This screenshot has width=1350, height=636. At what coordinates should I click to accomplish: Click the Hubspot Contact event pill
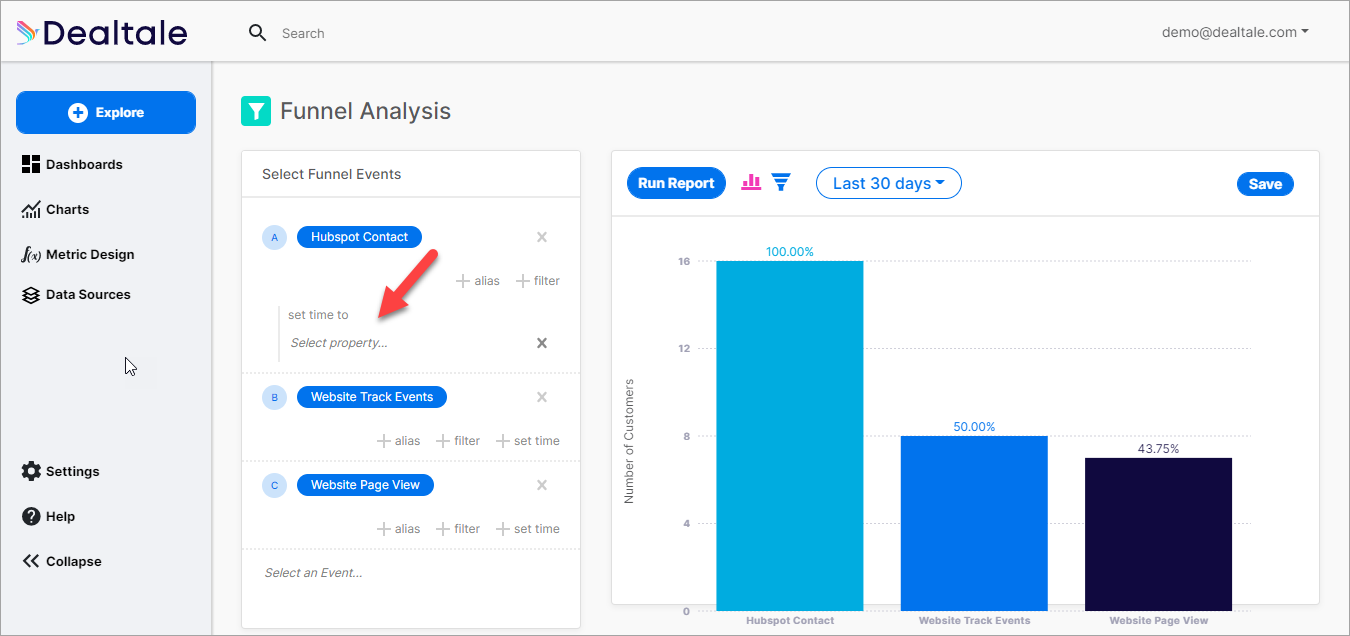click(359, 237)
